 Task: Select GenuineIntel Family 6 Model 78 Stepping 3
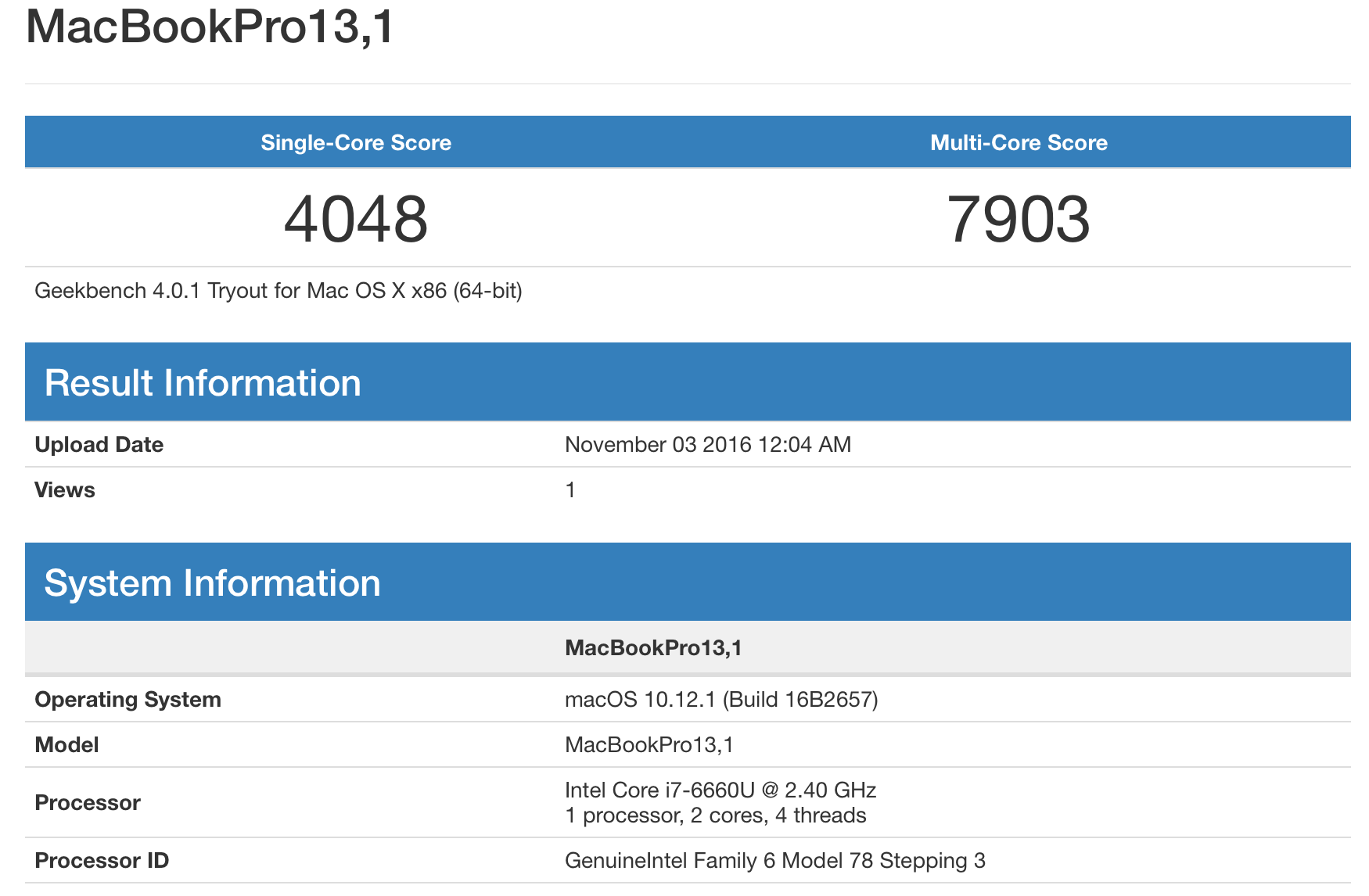pos(775,860)
